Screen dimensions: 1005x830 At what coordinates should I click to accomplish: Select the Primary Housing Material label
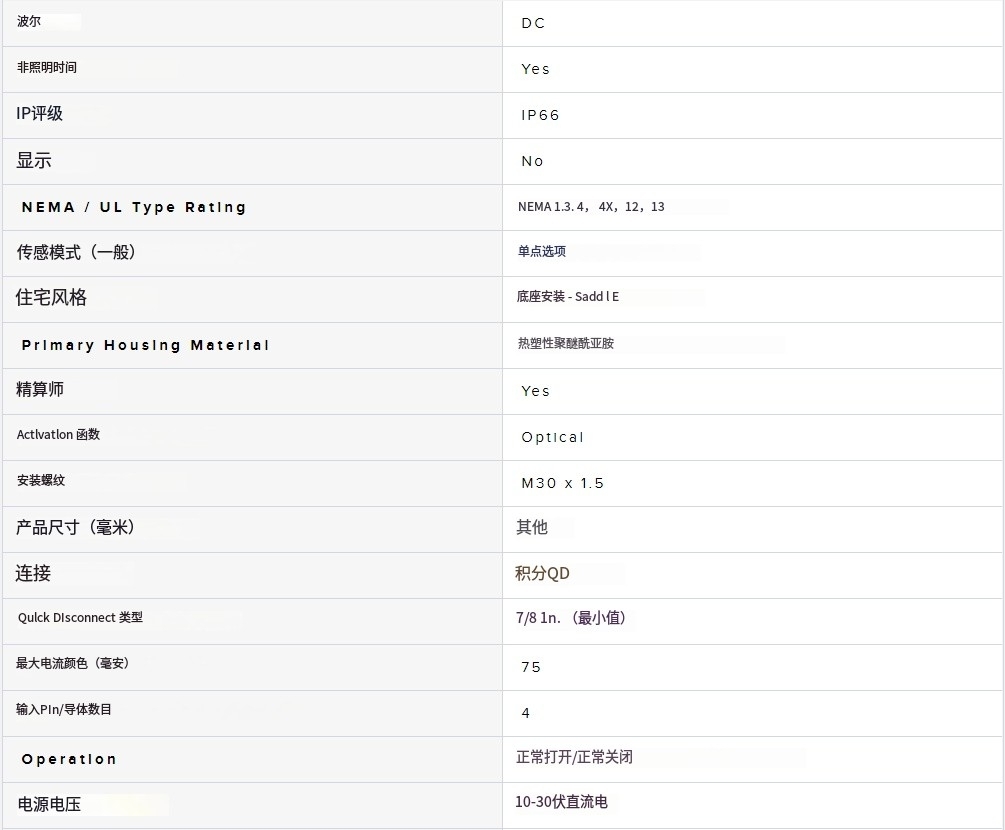(x=145, y=345)
